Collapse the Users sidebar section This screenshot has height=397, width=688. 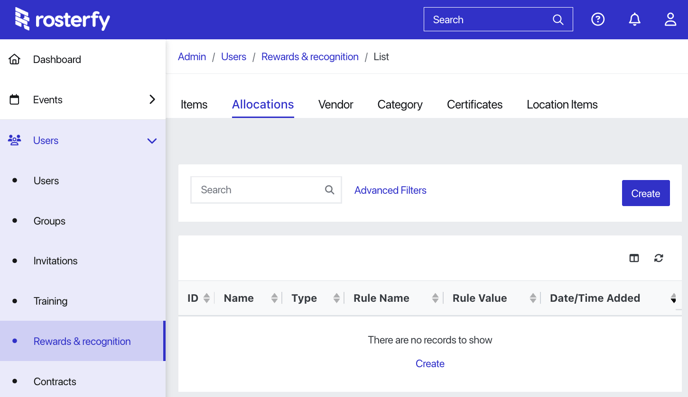tap(152, 141)
